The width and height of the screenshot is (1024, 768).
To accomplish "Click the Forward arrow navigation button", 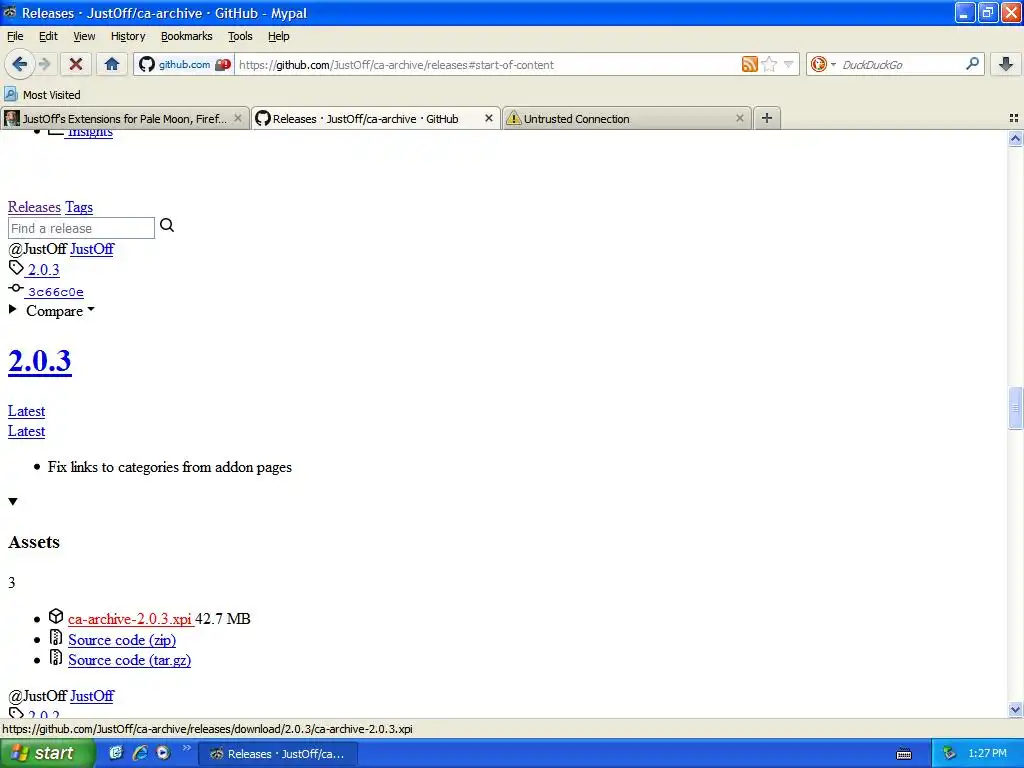I will tap(44, 64).
